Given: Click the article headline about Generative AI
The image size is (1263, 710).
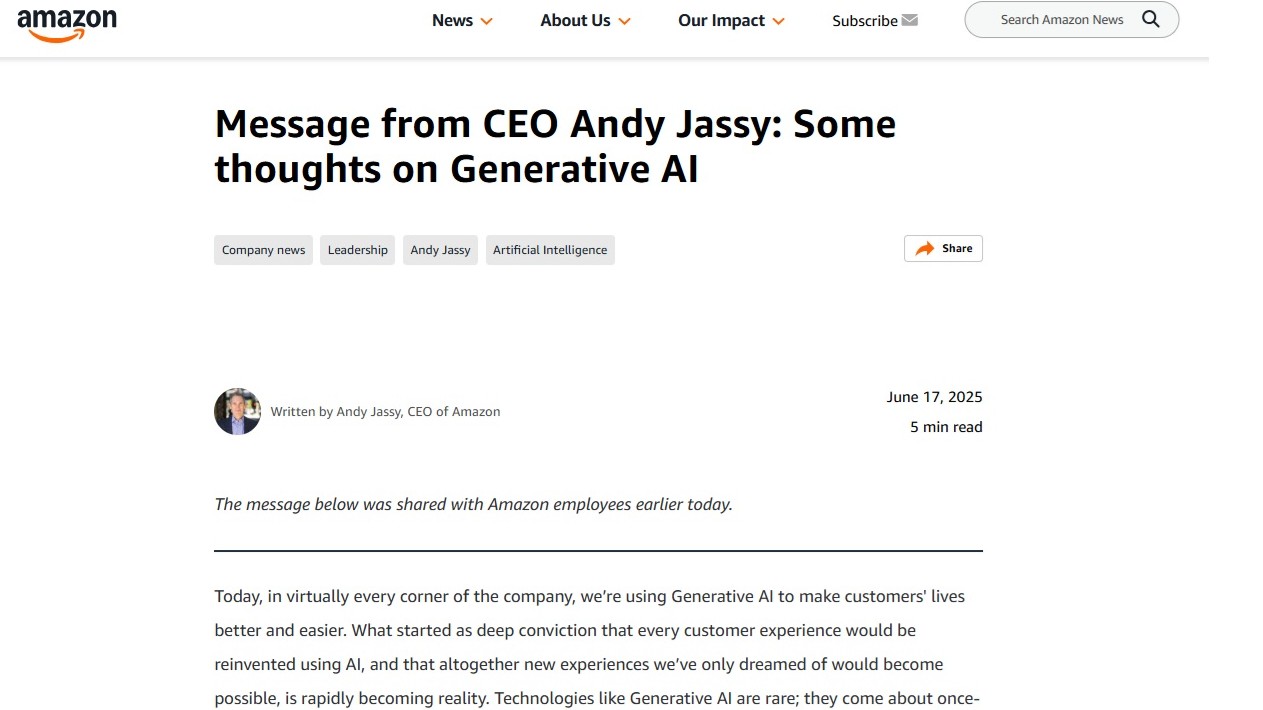Looking at the screenshot, I should tap(555, 146).
